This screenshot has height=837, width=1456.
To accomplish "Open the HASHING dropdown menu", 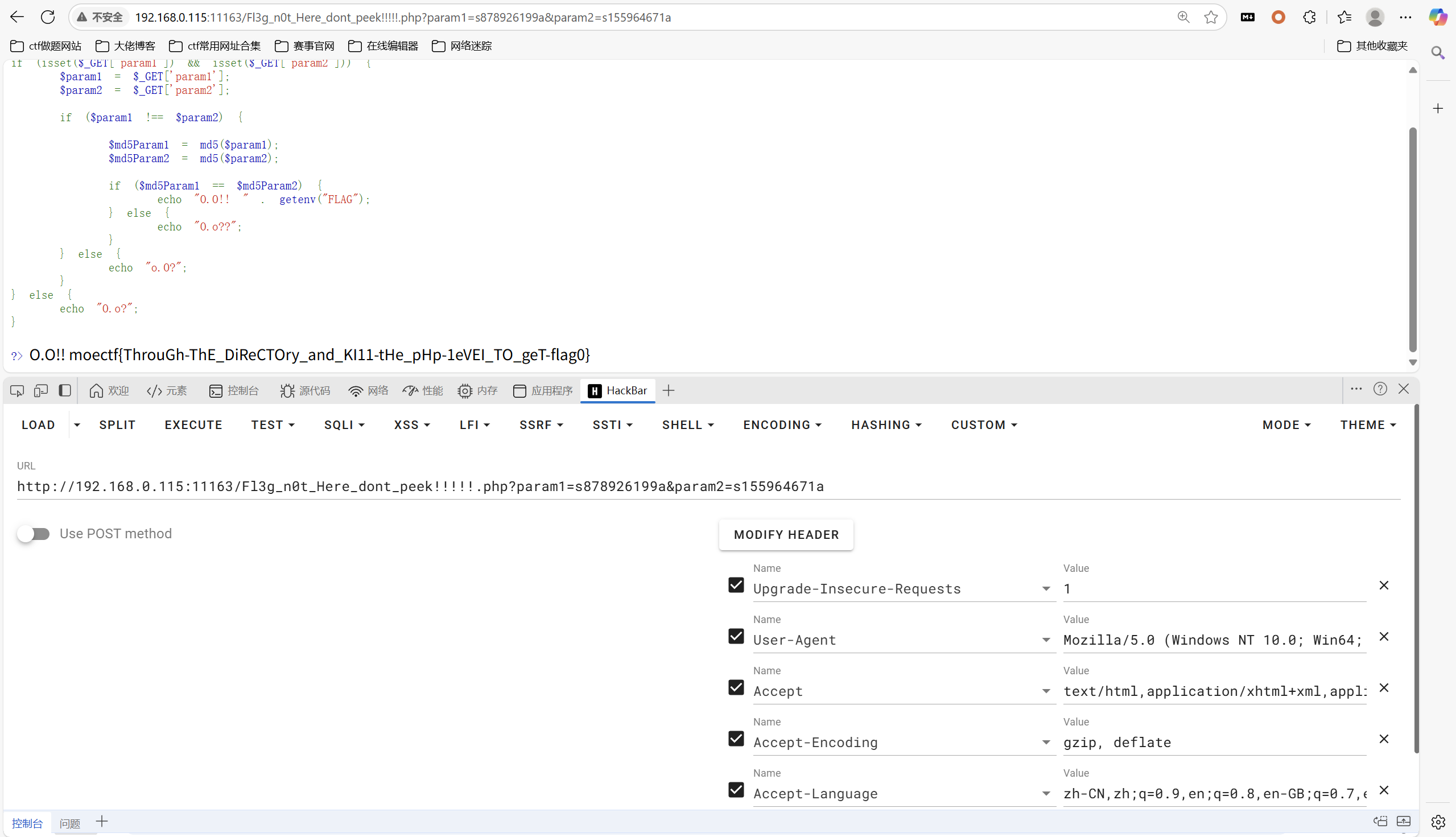I will click(886, 425).
